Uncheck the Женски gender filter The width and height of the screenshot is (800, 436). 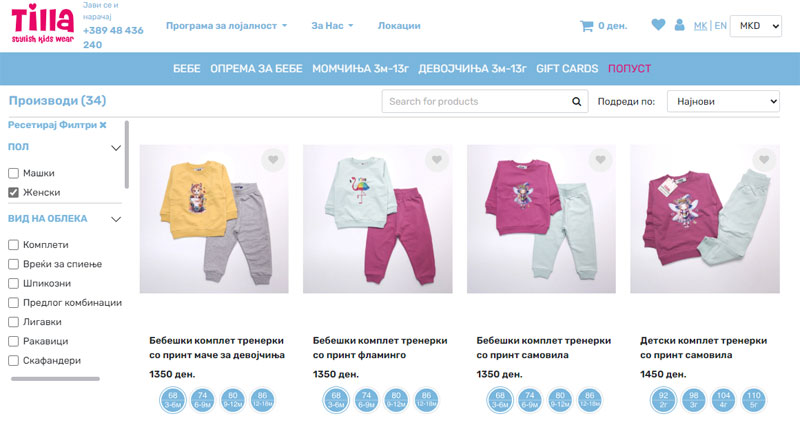(x=13, y=192)
